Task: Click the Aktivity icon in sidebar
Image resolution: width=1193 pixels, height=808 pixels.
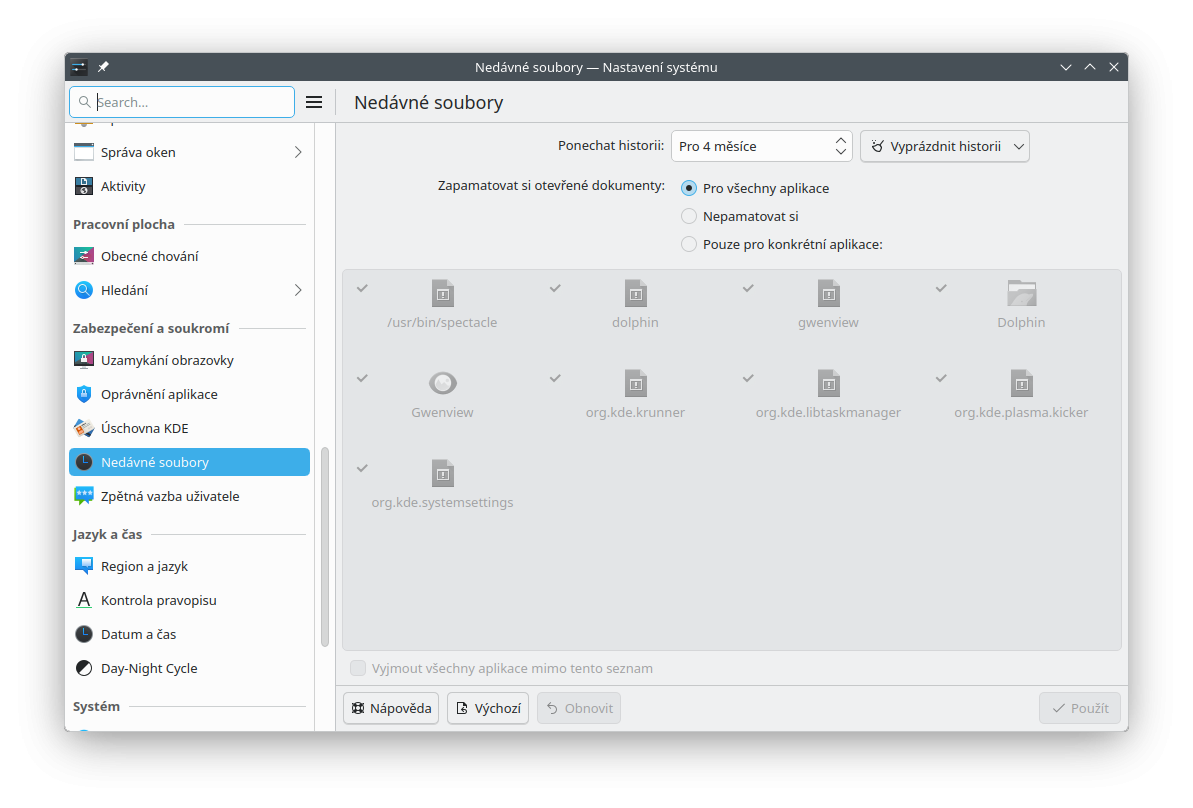Action: tap(84, 186)
